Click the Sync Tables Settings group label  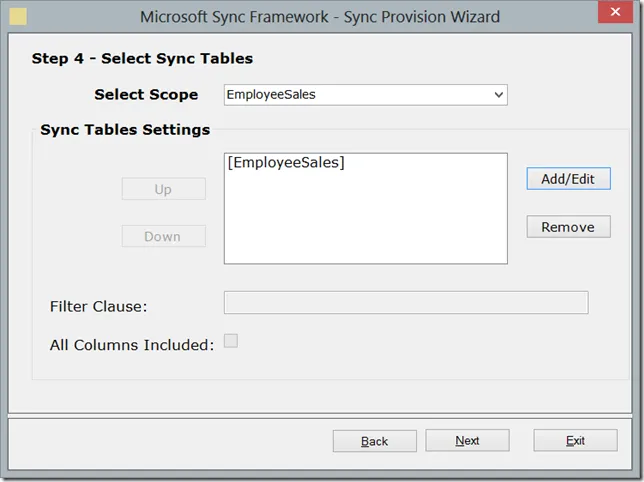pos(125,130)
